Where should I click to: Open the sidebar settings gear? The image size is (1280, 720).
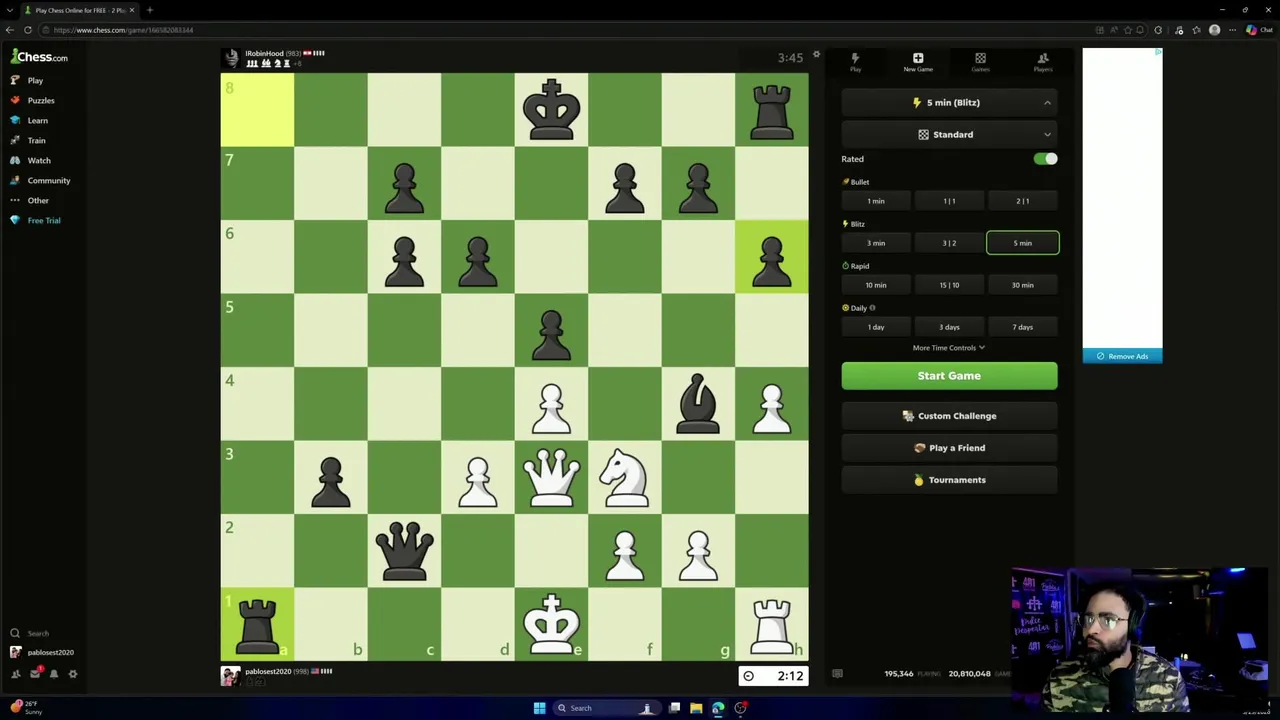(72, 674)
